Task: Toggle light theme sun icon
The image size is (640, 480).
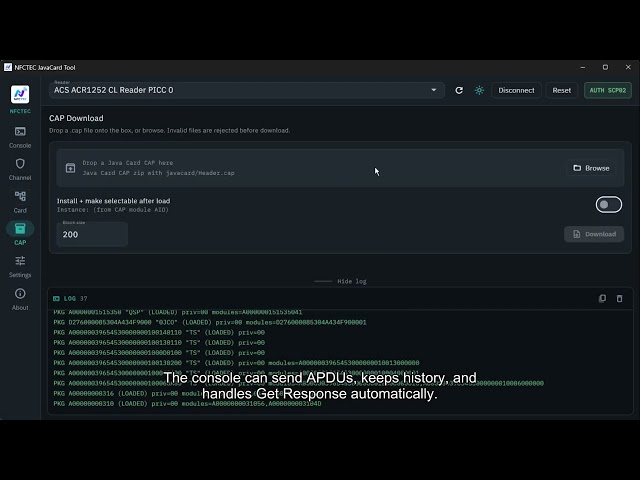Action: (x=479, y=90)
